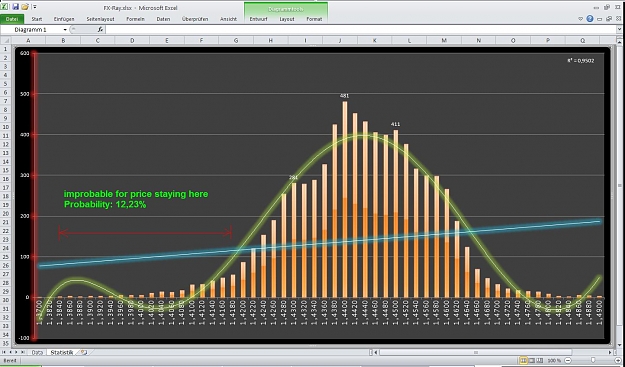Click the 'improbable for price staying here' text
Viewport: 625px width, 367px height.
tap(136, 194)
